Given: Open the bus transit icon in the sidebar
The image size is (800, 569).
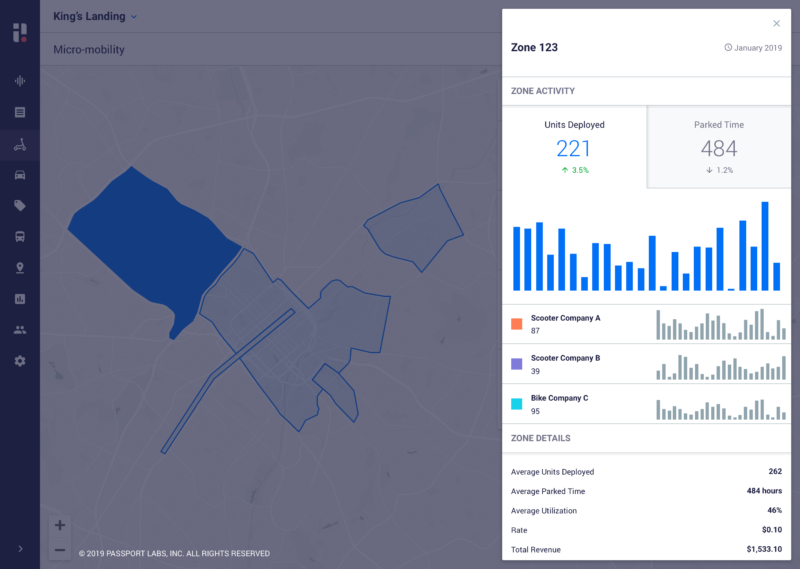Looking at the screenshot, I should point(20,237).
